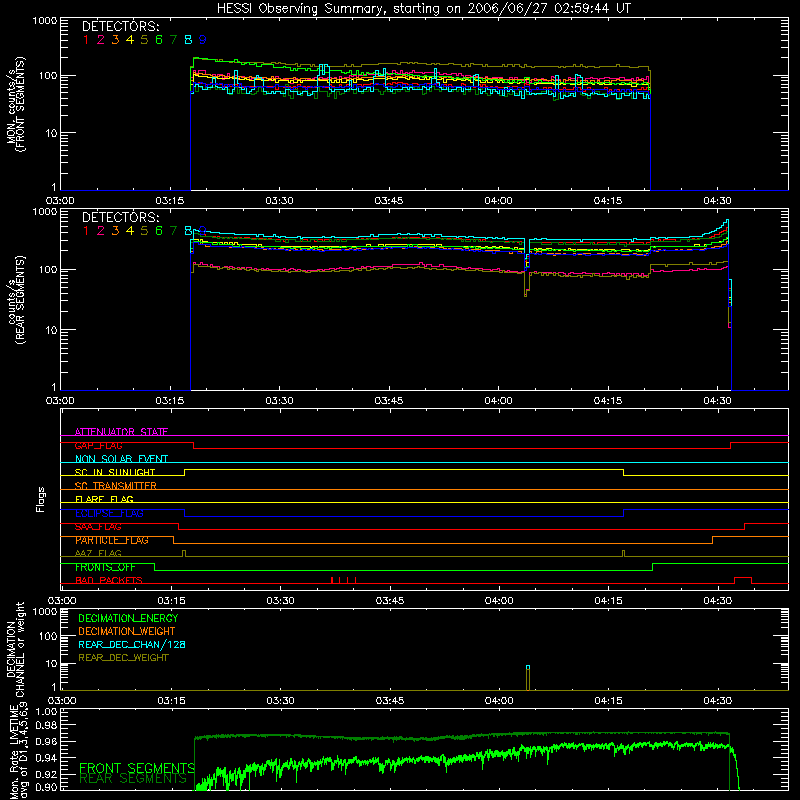
Task: Click the DETECTORS: heading in the front segments plot
Action: [120, 26]
